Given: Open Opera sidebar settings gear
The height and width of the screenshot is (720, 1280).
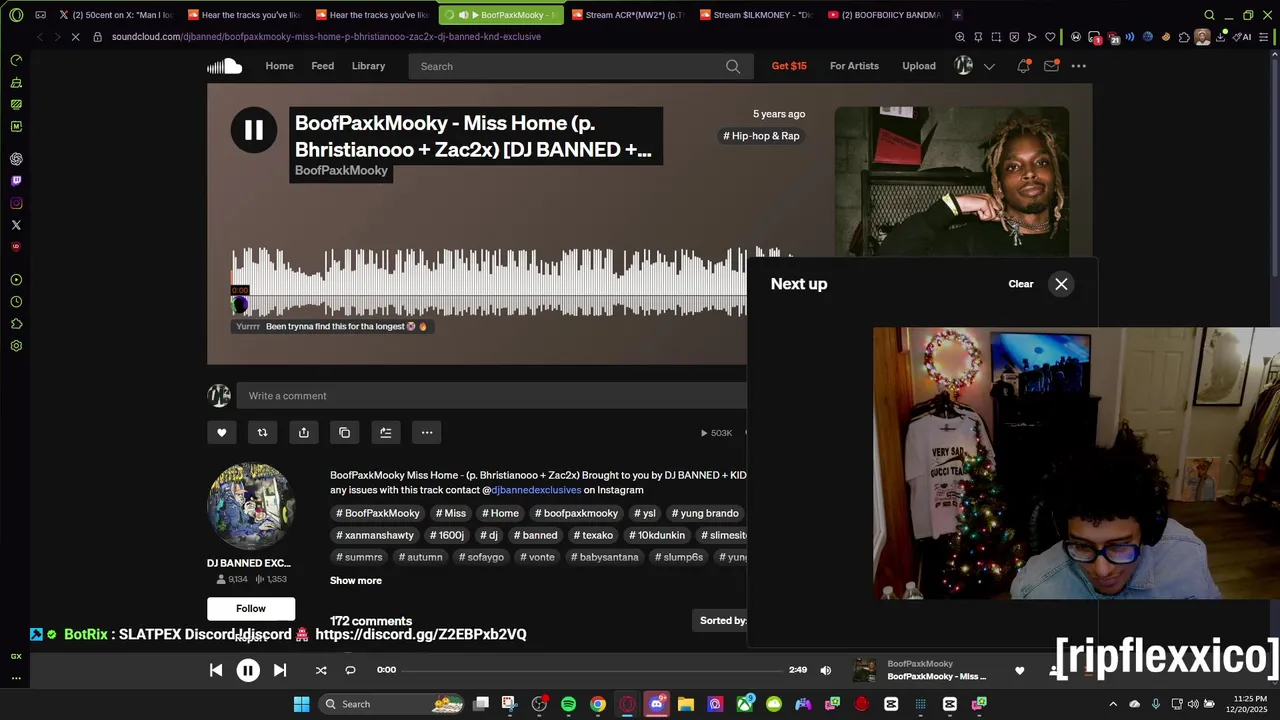Looking at the screenshot, I should pyautogui.click(x=16, y=346).
